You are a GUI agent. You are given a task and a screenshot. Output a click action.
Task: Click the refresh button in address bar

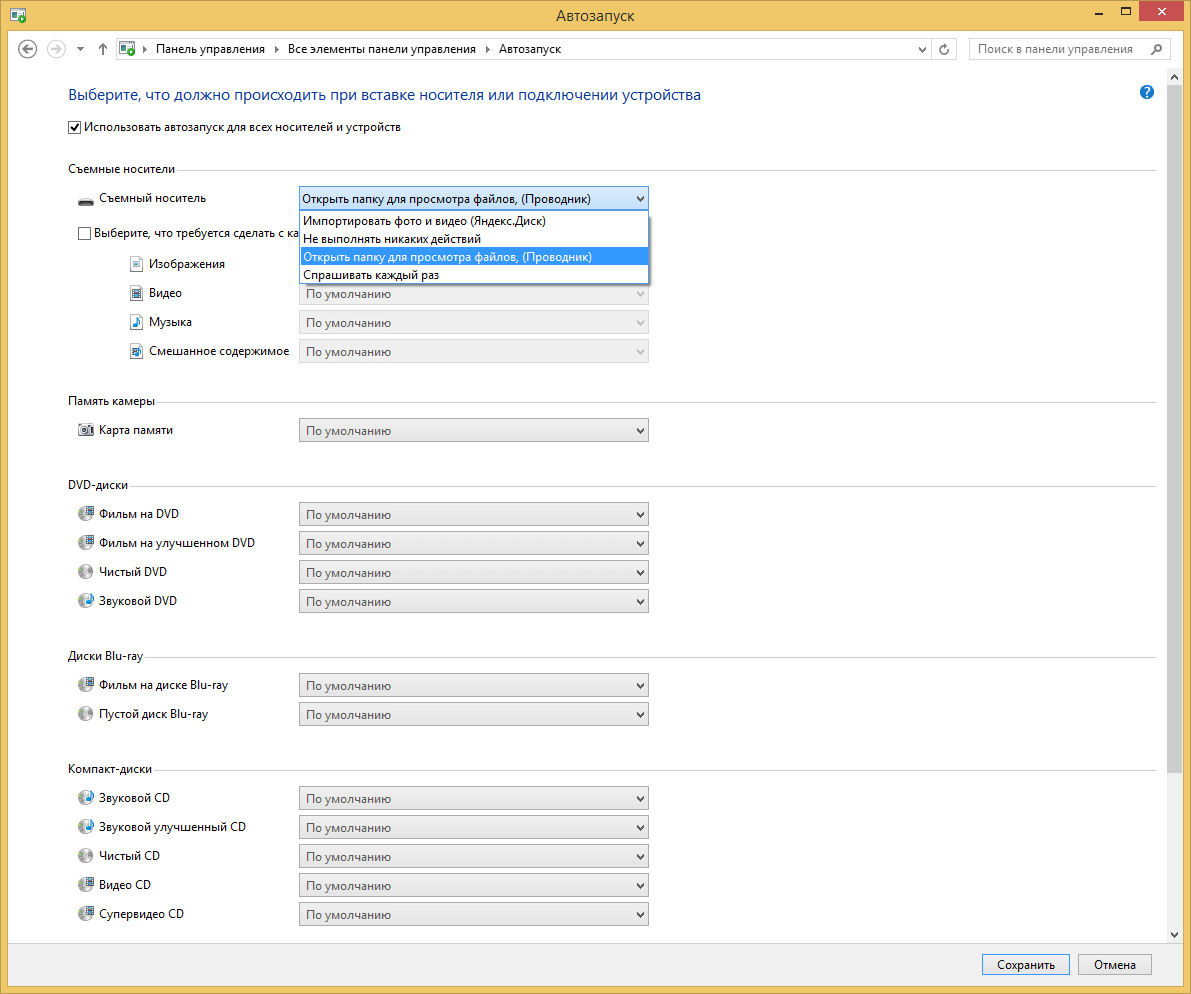point(945,49)
